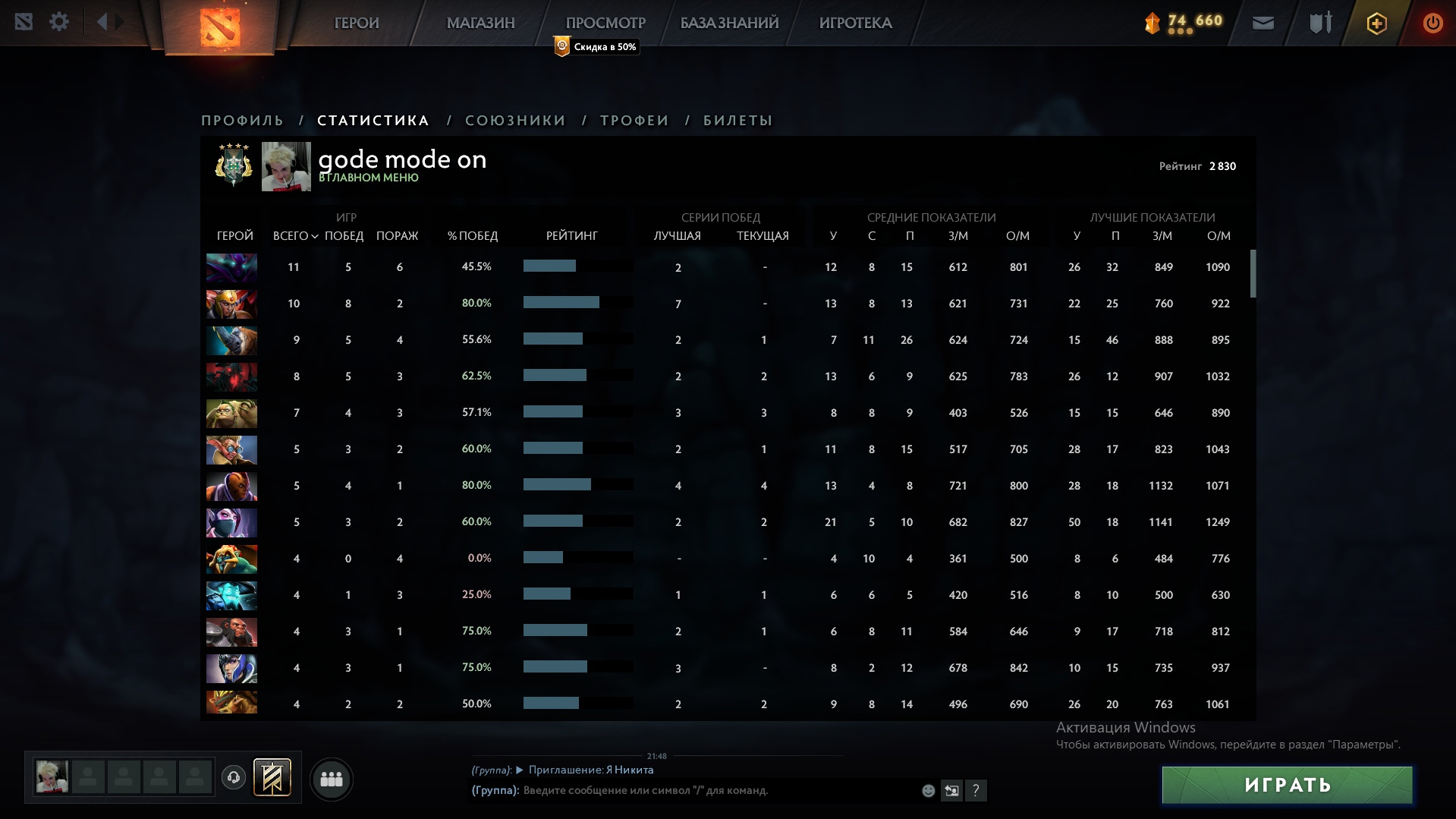Go forward with the right arrow
The image size is (1456, 819).
(x=120, y=22)
